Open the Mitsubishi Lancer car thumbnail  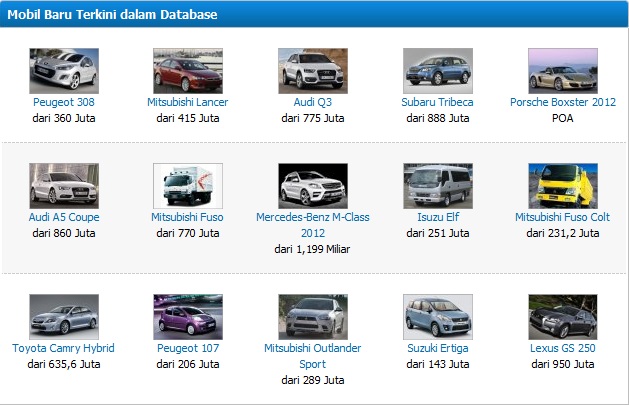(188, 71)
